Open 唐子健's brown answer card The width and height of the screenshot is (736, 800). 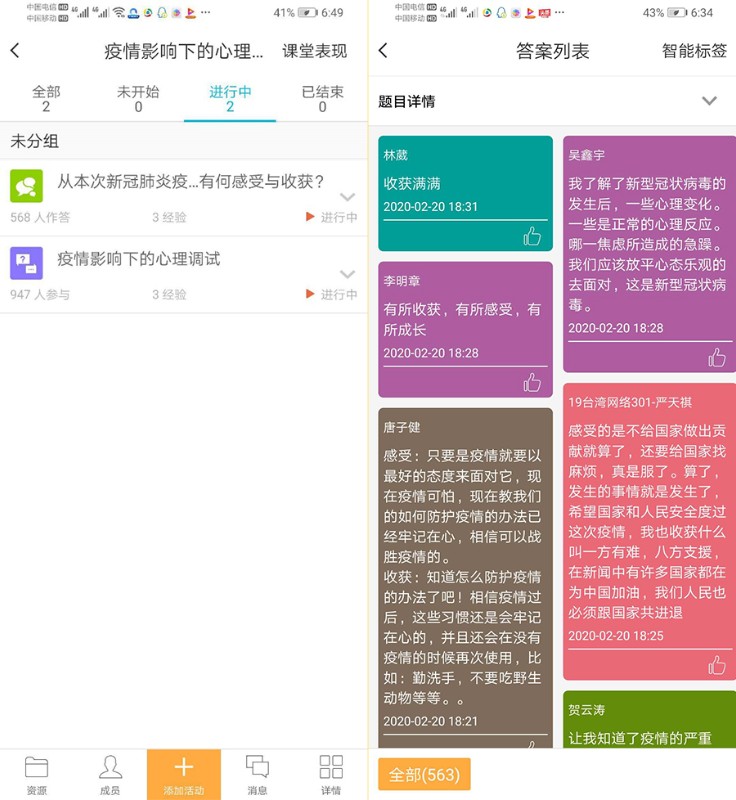click(x=465, y=578)
